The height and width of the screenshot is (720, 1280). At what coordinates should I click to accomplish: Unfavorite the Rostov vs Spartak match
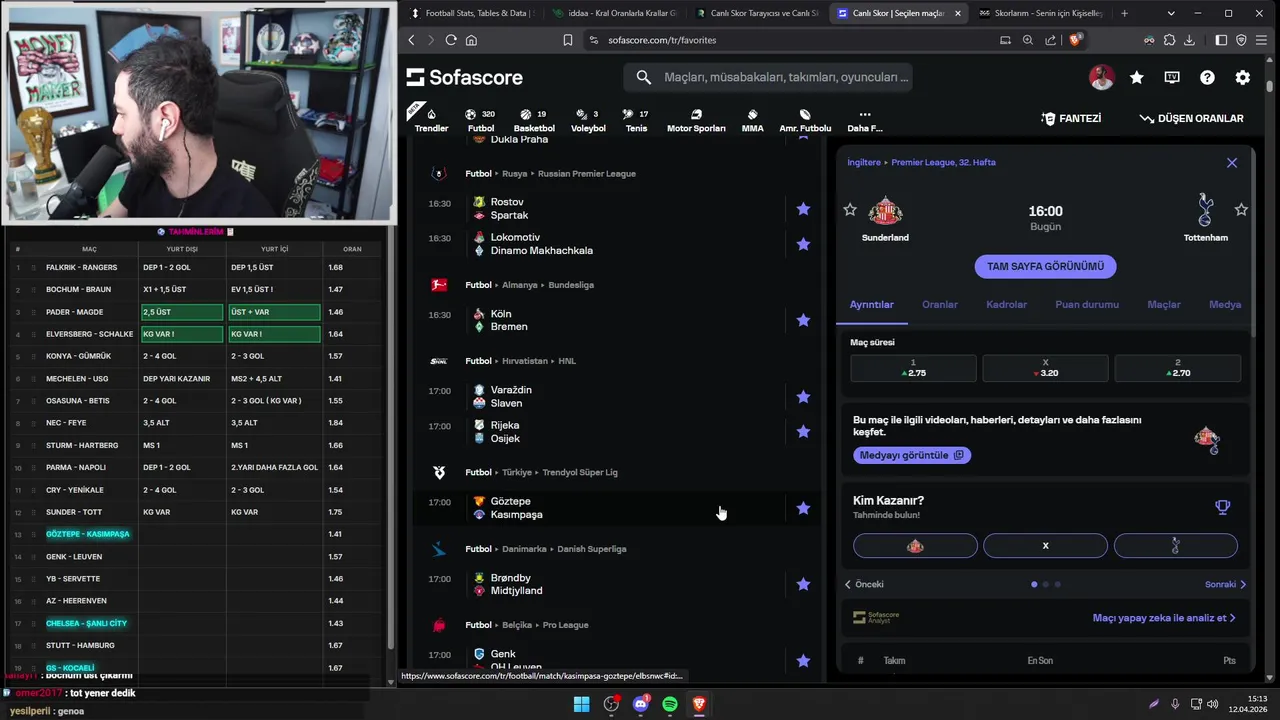point(803,209)
